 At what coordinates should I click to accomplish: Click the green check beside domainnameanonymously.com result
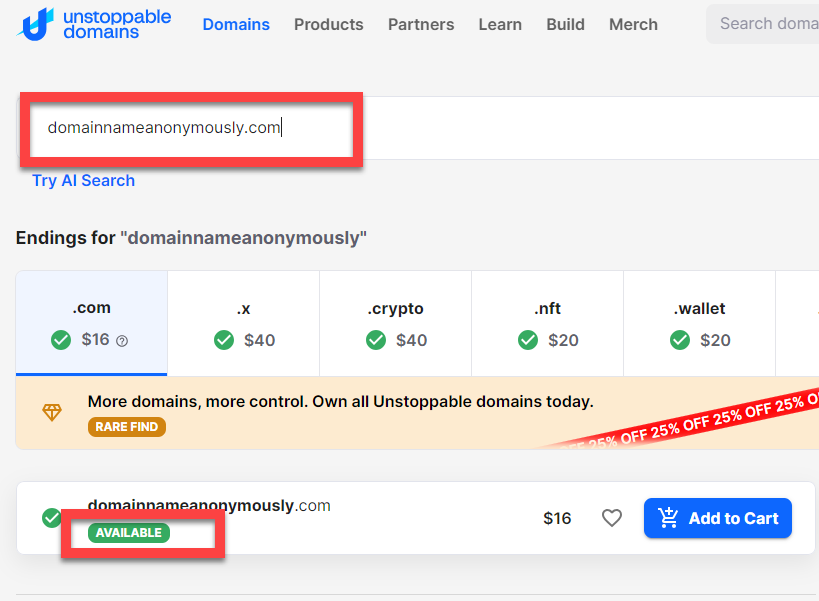point(51,518)
